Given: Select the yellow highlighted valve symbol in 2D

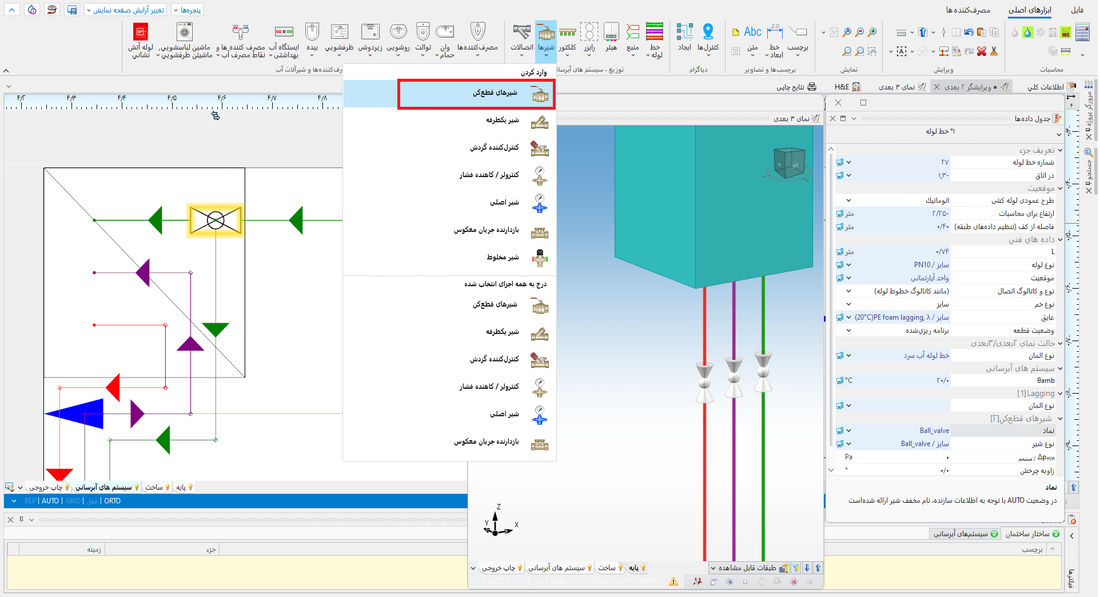Looking at the screenshot, I should pos(215,220).
